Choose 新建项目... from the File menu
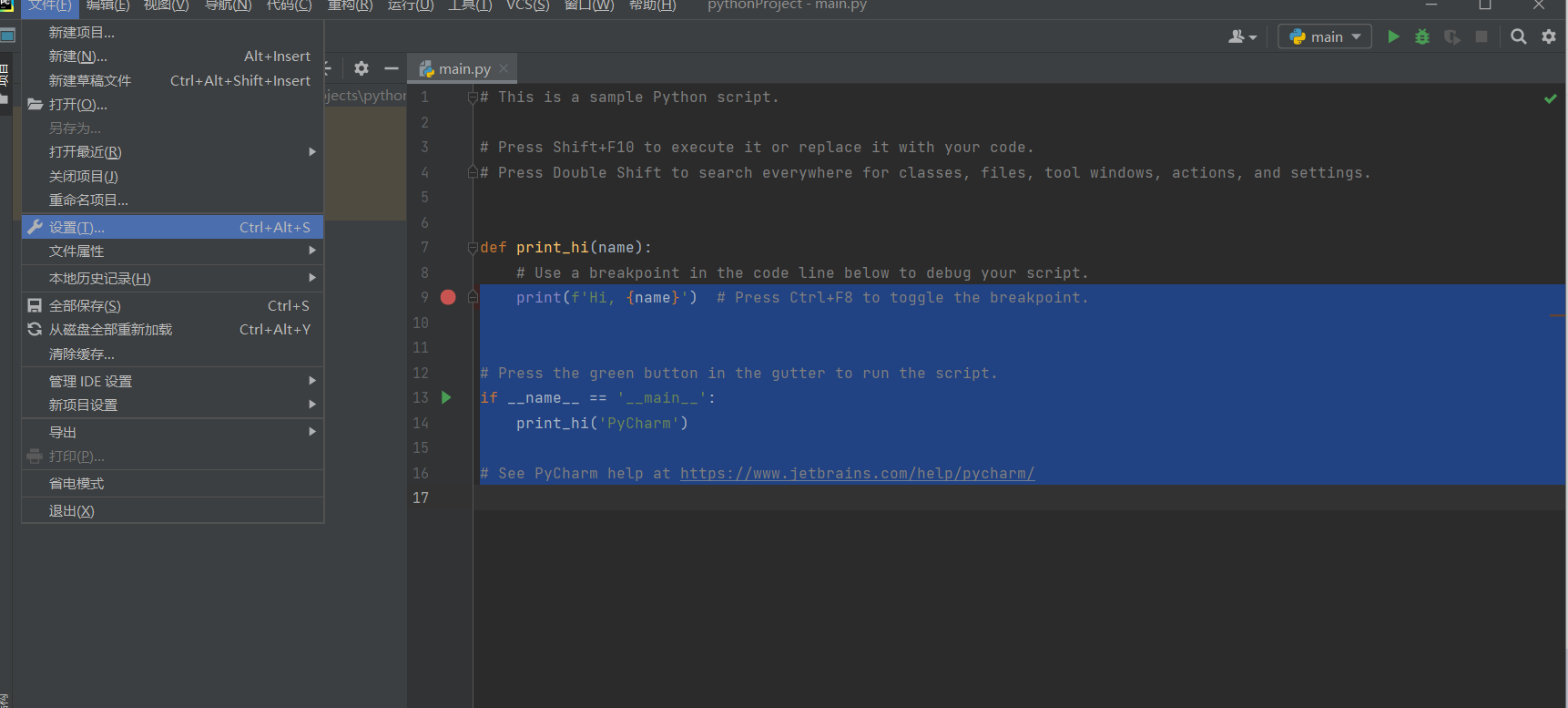The image size is (1568, 708). point(173,32)
